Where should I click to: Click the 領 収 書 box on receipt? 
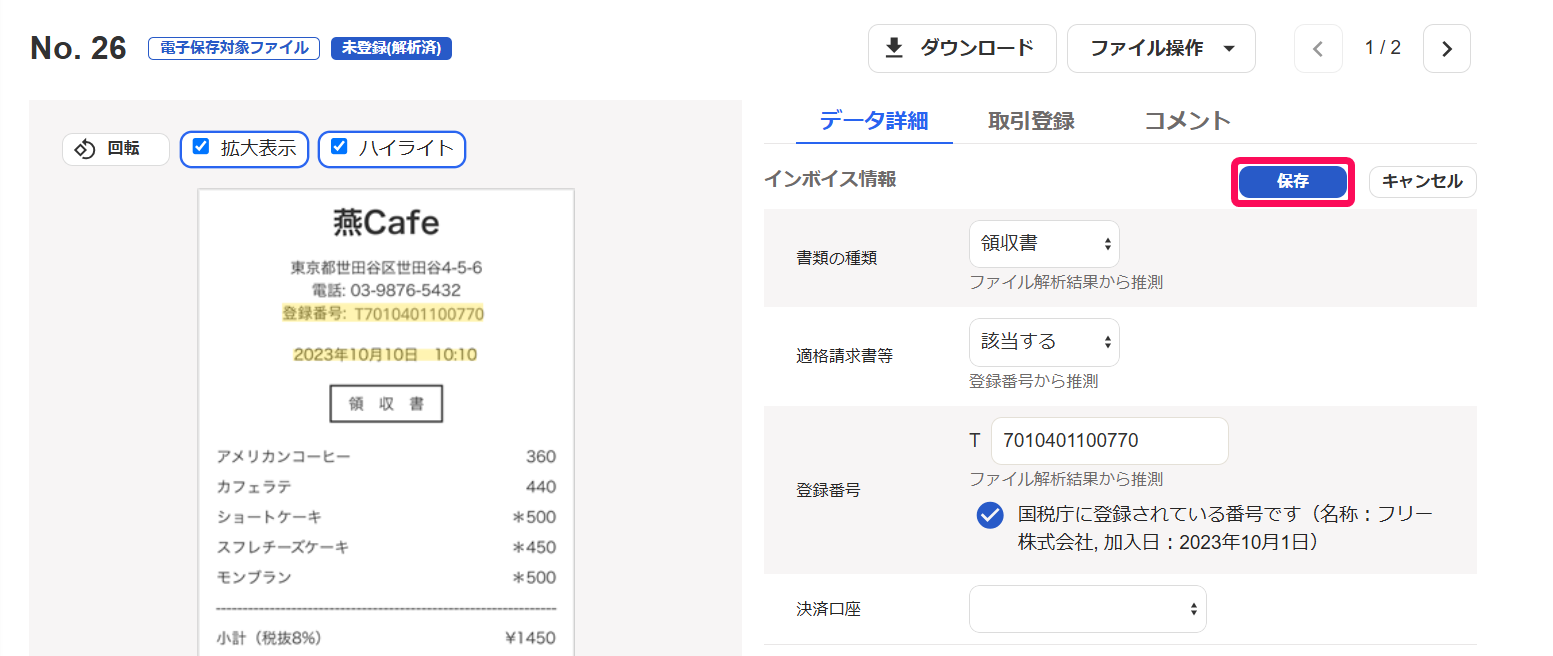point(386,404)
